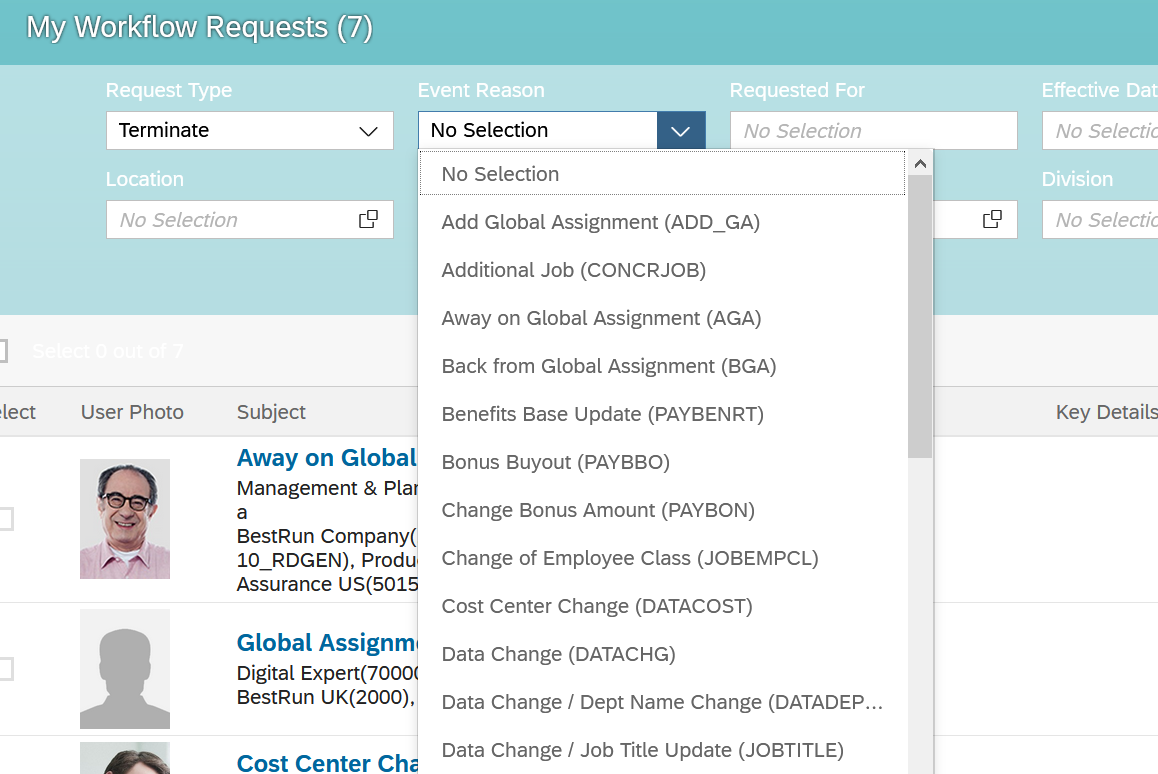The width and height of the screenshot is (1158, 774).
Task: Select Data Change (DATACHG) option
Action: pyautogui.click(x=662, y=654)
